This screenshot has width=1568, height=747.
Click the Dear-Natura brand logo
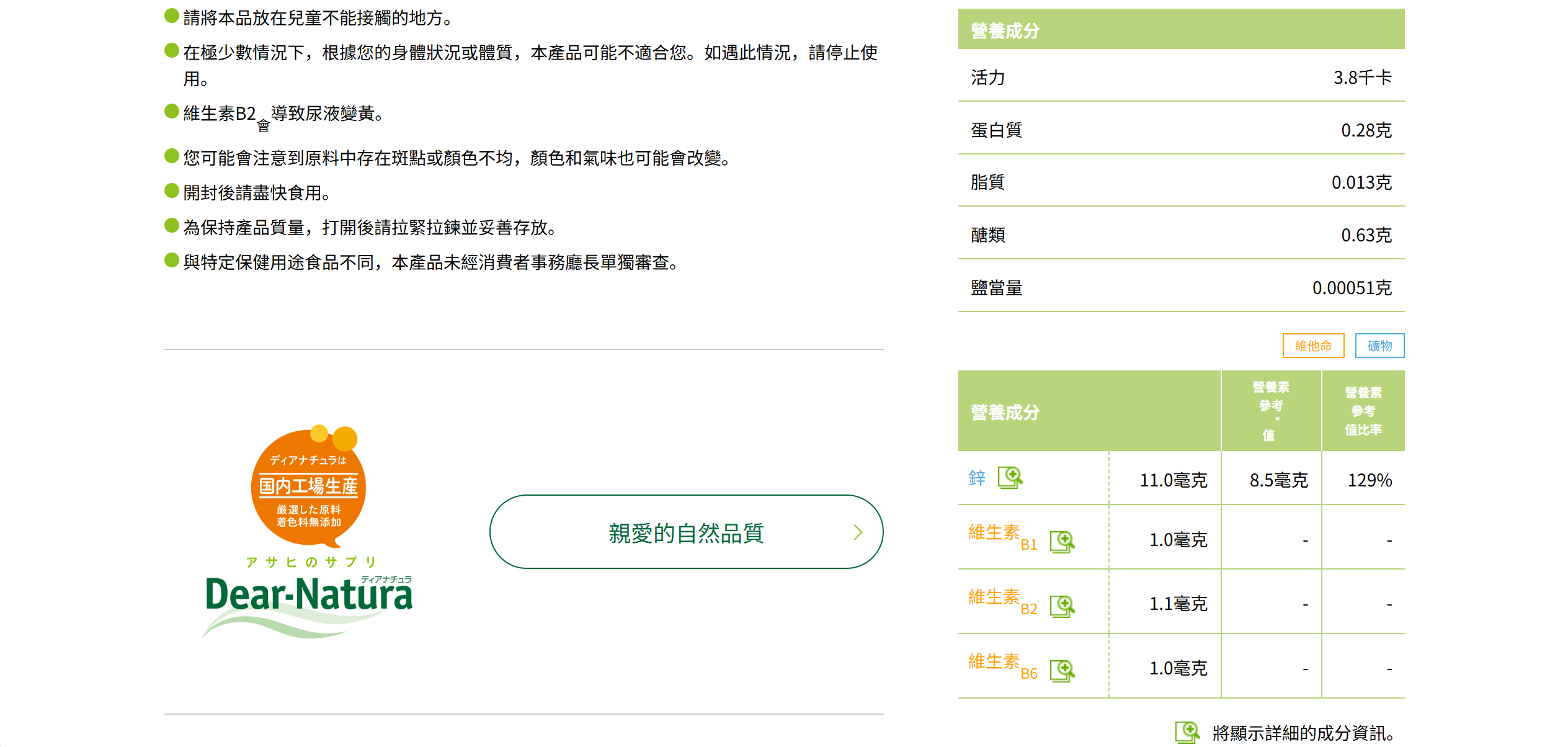(309, 599)
